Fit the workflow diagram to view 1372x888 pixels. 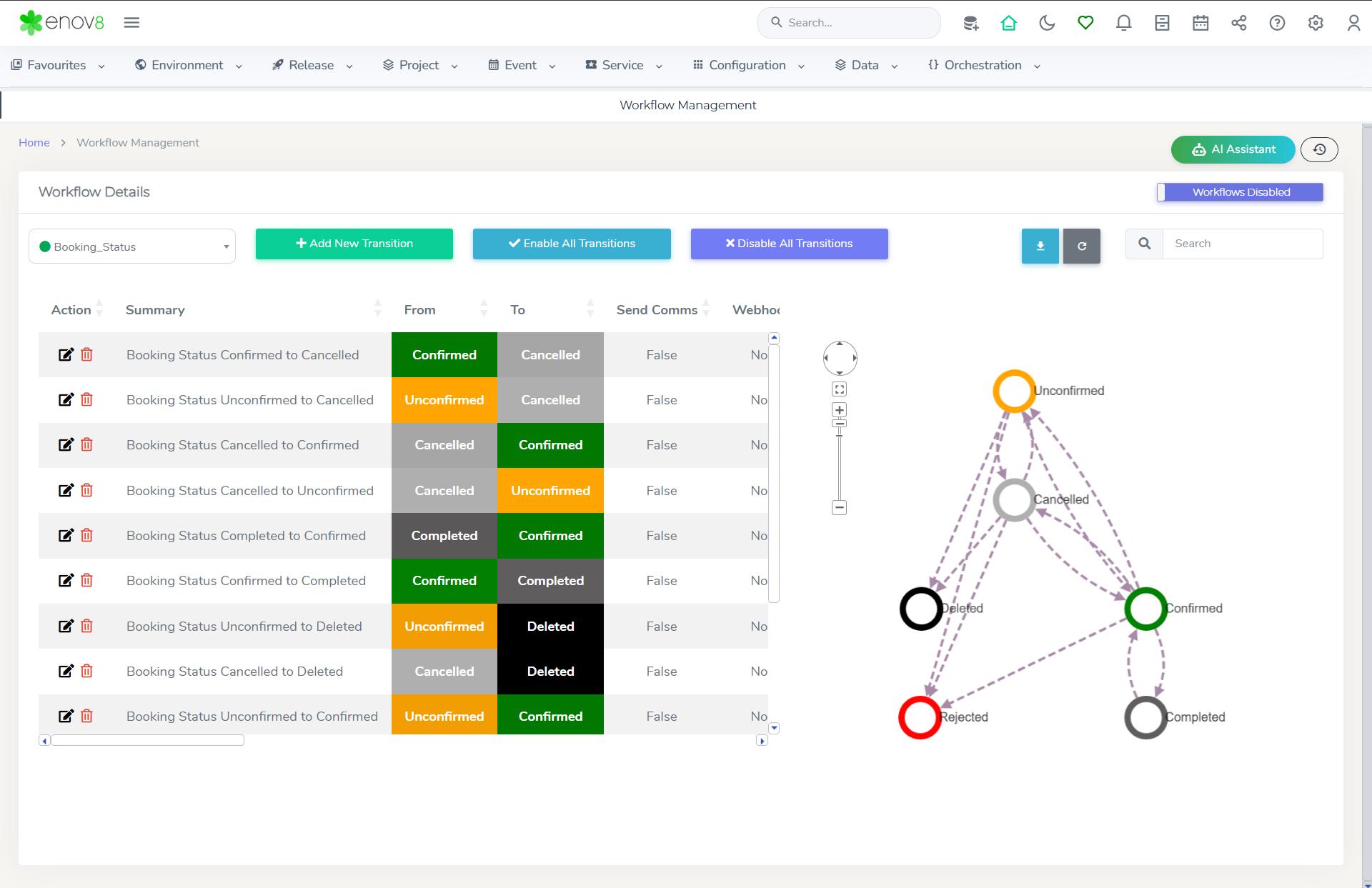click(840, 389)
